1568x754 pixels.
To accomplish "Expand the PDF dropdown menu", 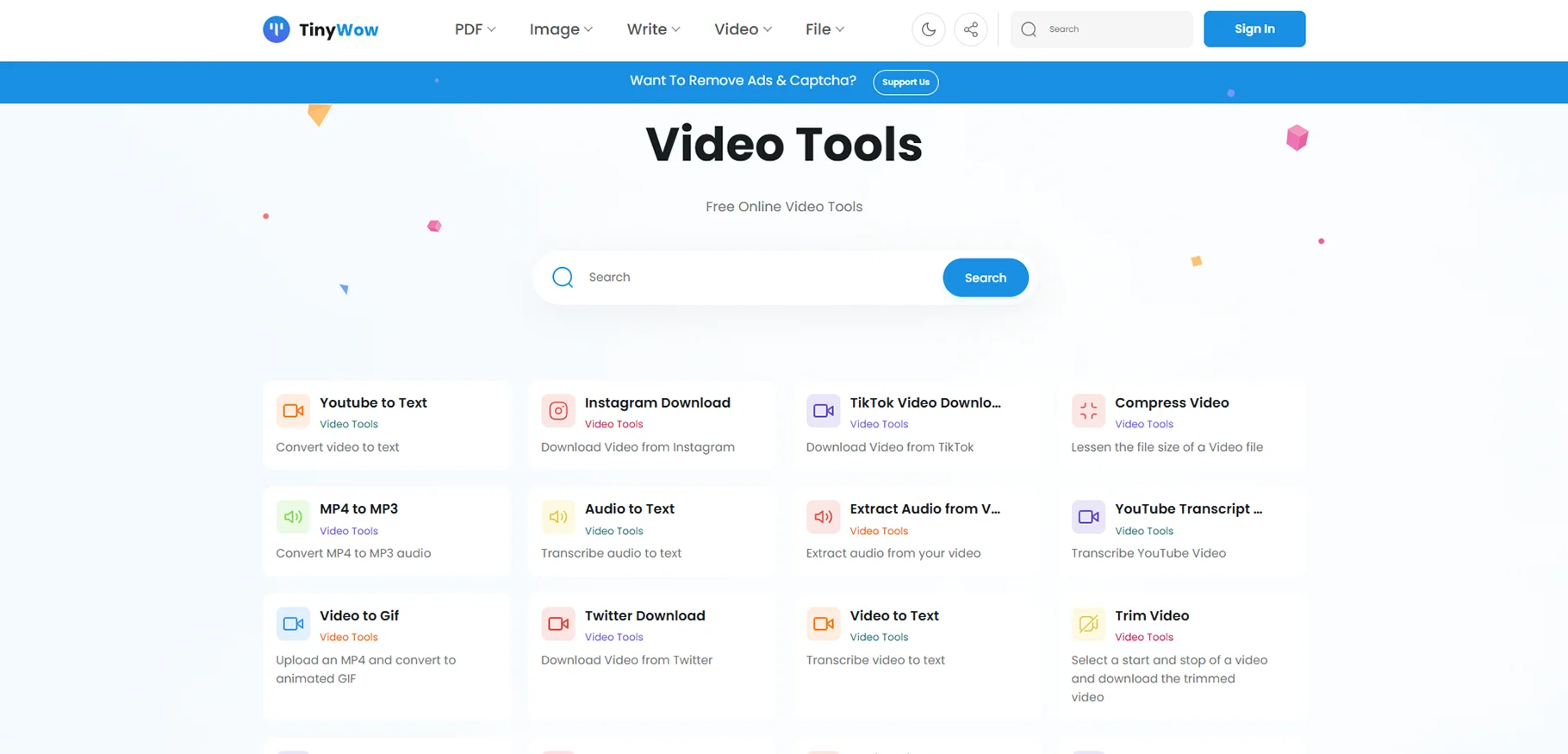I will click(475, 29).
